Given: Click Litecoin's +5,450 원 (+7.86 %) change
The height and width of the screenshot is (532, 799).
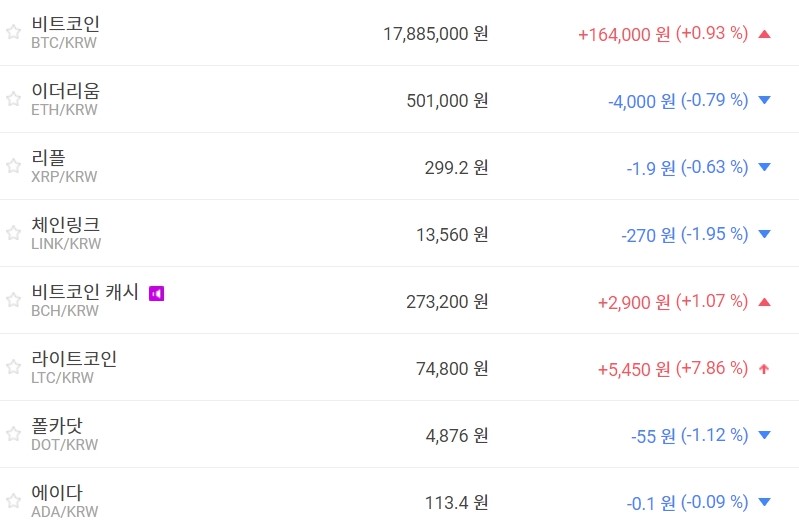Looking at the screenshot, I should (672, 368).
